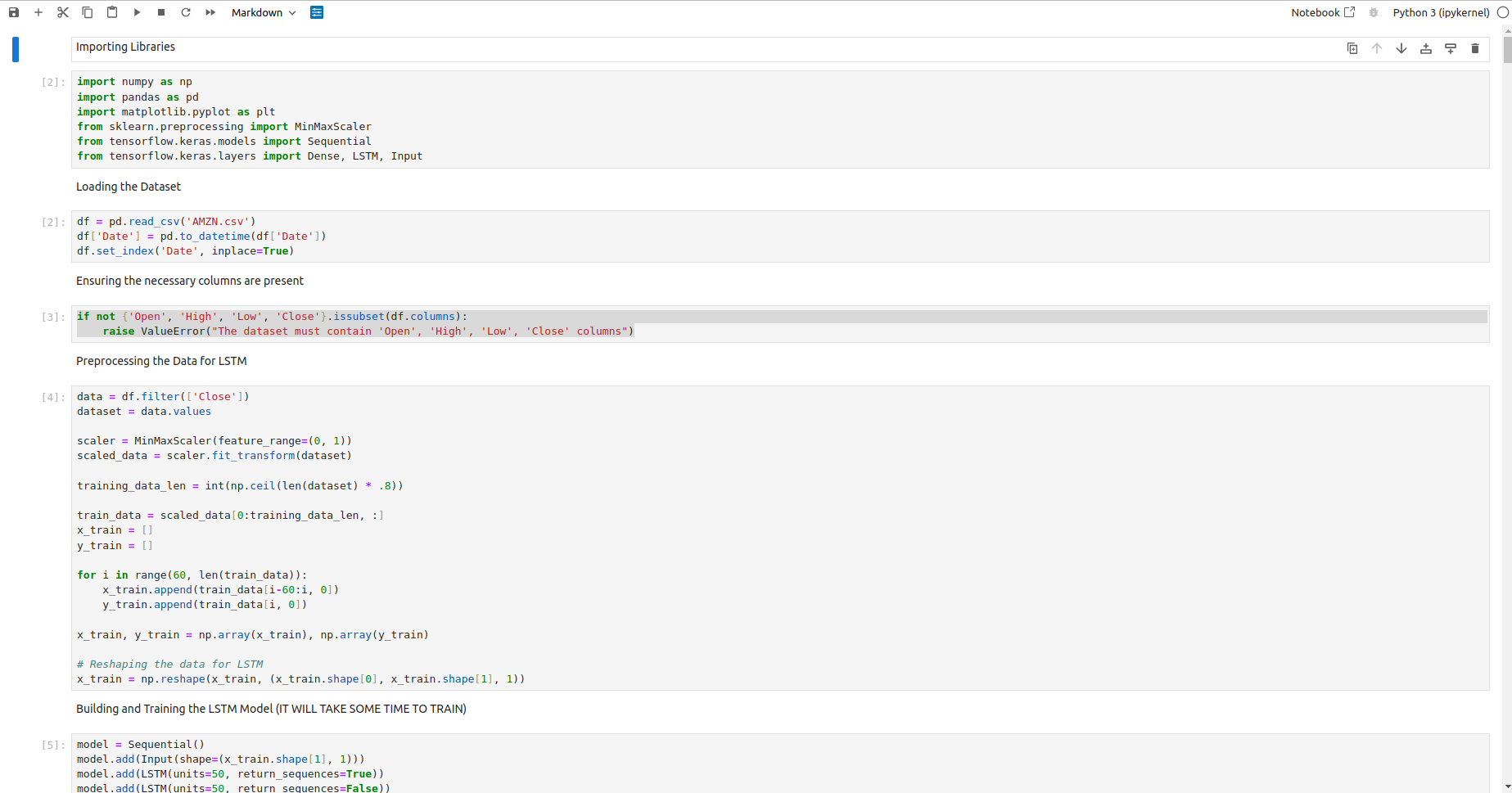
Task: Restart kernel and run all cells
Action: 210,12
